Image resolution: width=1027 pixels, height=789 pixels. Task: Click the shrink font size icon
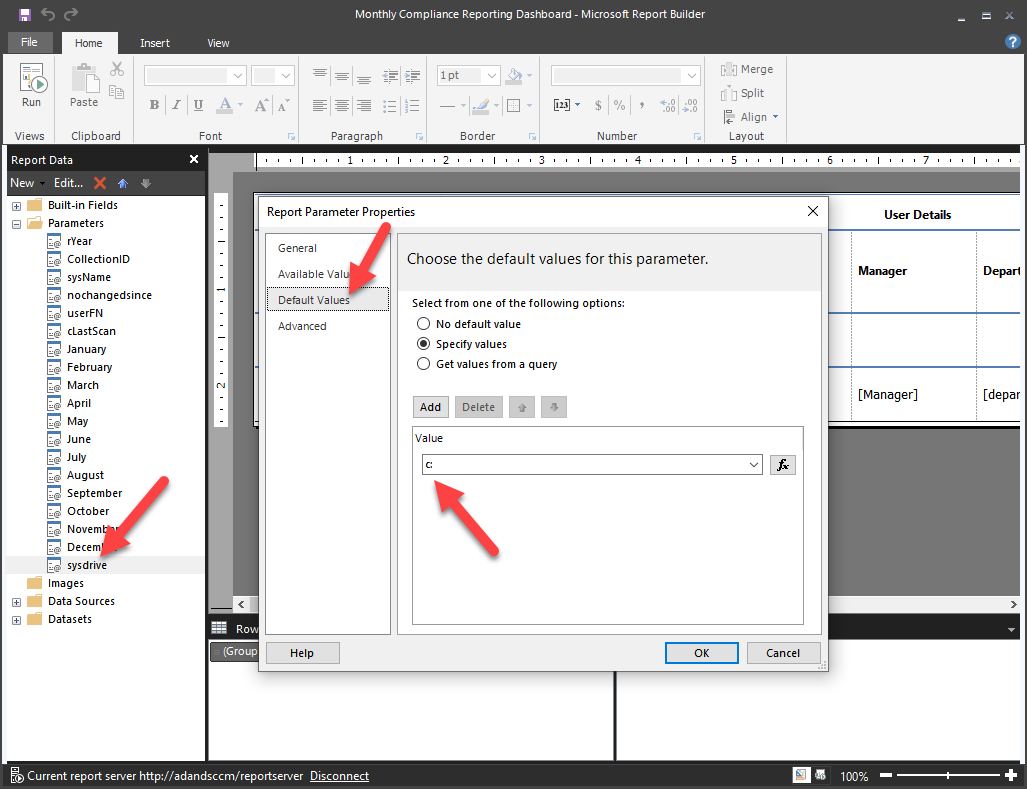283,105
